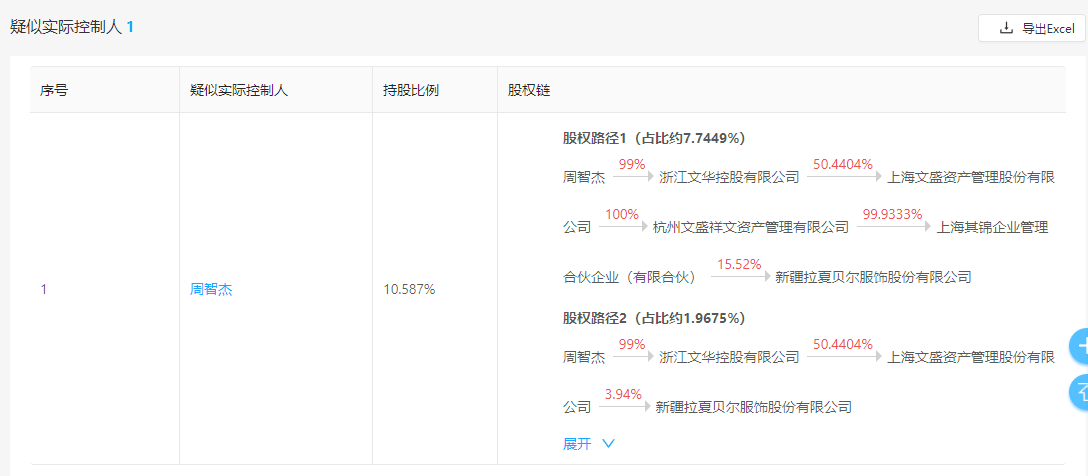
Task: Click the chevron arrow next to 展开
Action: coord(608,443)
